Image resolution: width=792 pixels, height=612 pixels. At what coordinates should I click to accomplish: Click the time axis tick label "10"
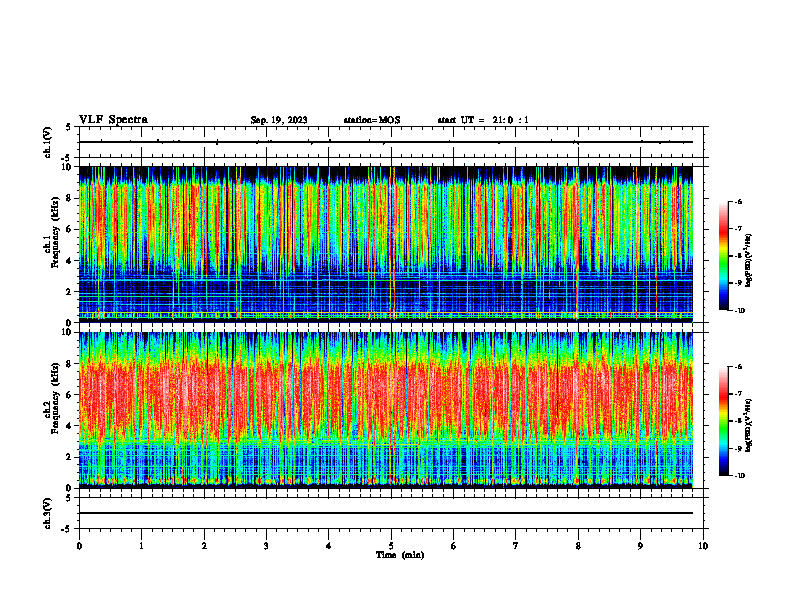pos(703,546)
